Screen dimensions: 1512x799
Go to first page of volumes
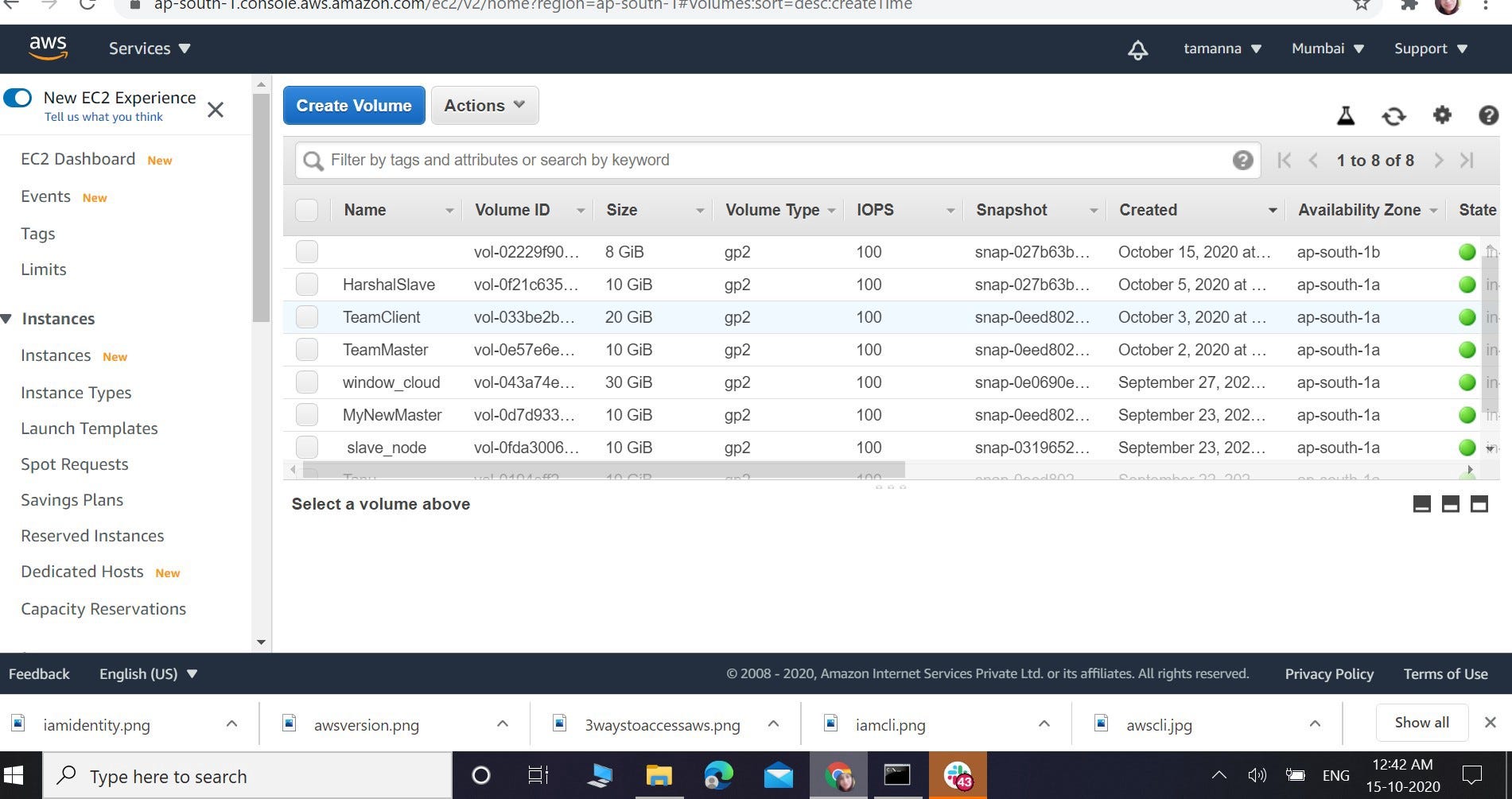pyautogui.click(x=1284, y=160)
